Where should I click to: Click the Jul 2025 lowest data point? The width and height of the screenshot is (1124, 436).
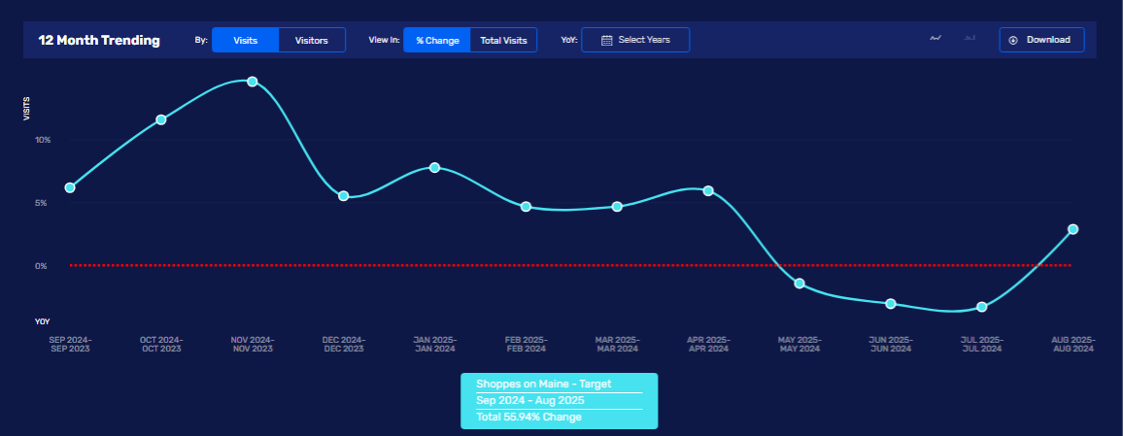click(x=982, y=307)
